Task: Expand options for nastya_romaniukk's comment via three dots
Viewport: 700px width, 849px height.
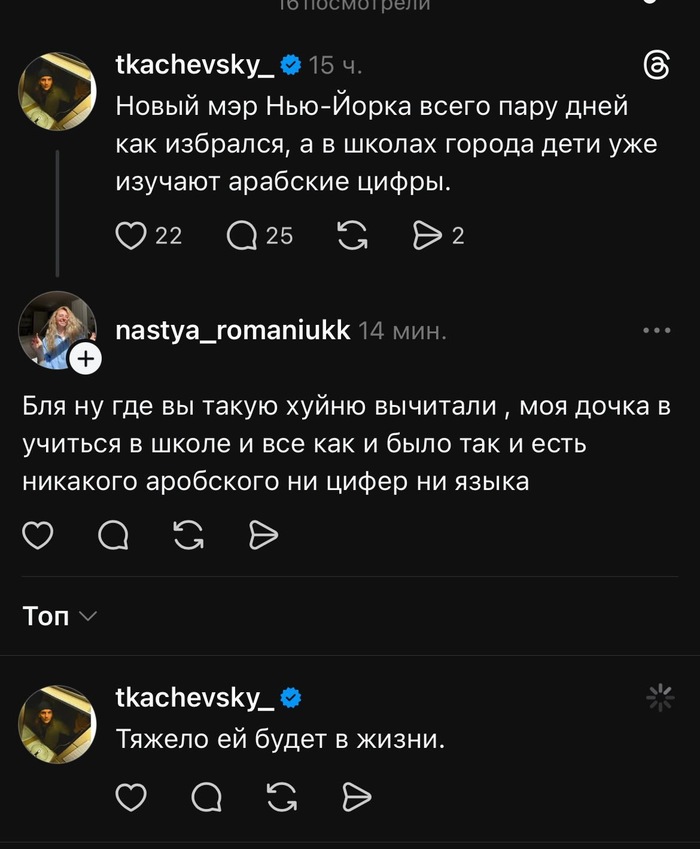Action: 658,328
